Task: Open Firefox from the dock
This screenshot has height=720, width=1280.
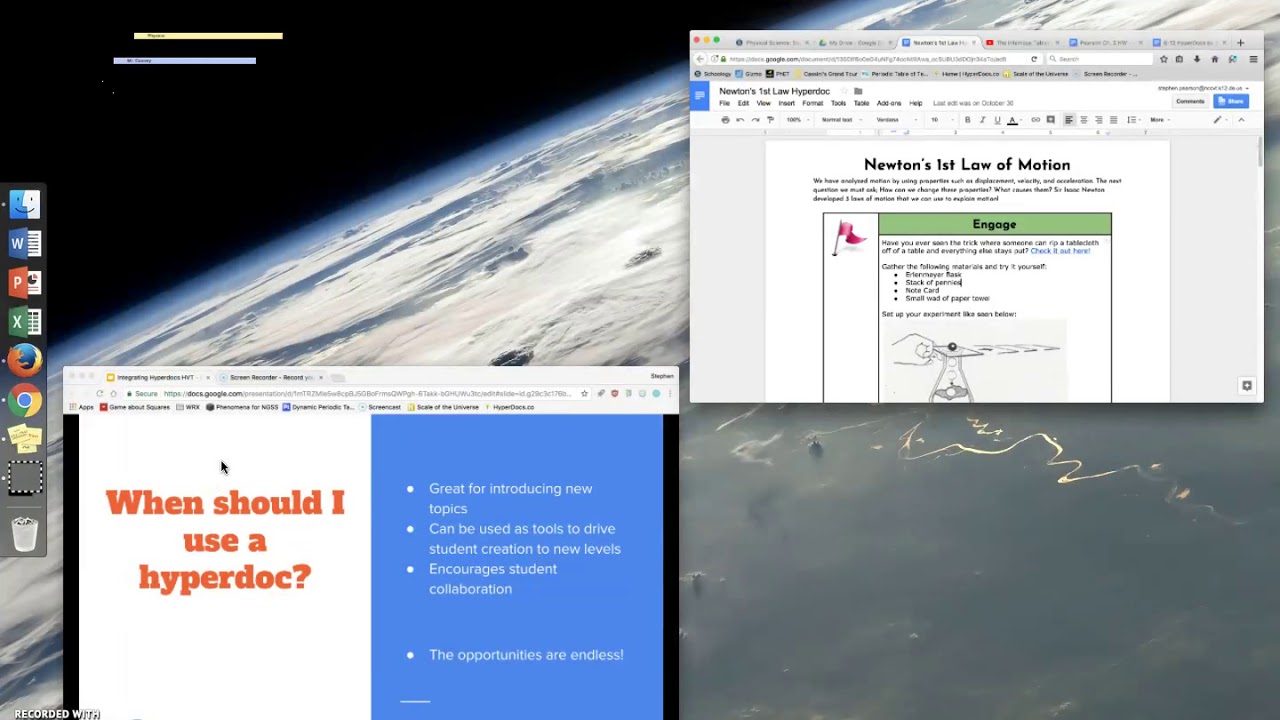Action: pos(25,361)
